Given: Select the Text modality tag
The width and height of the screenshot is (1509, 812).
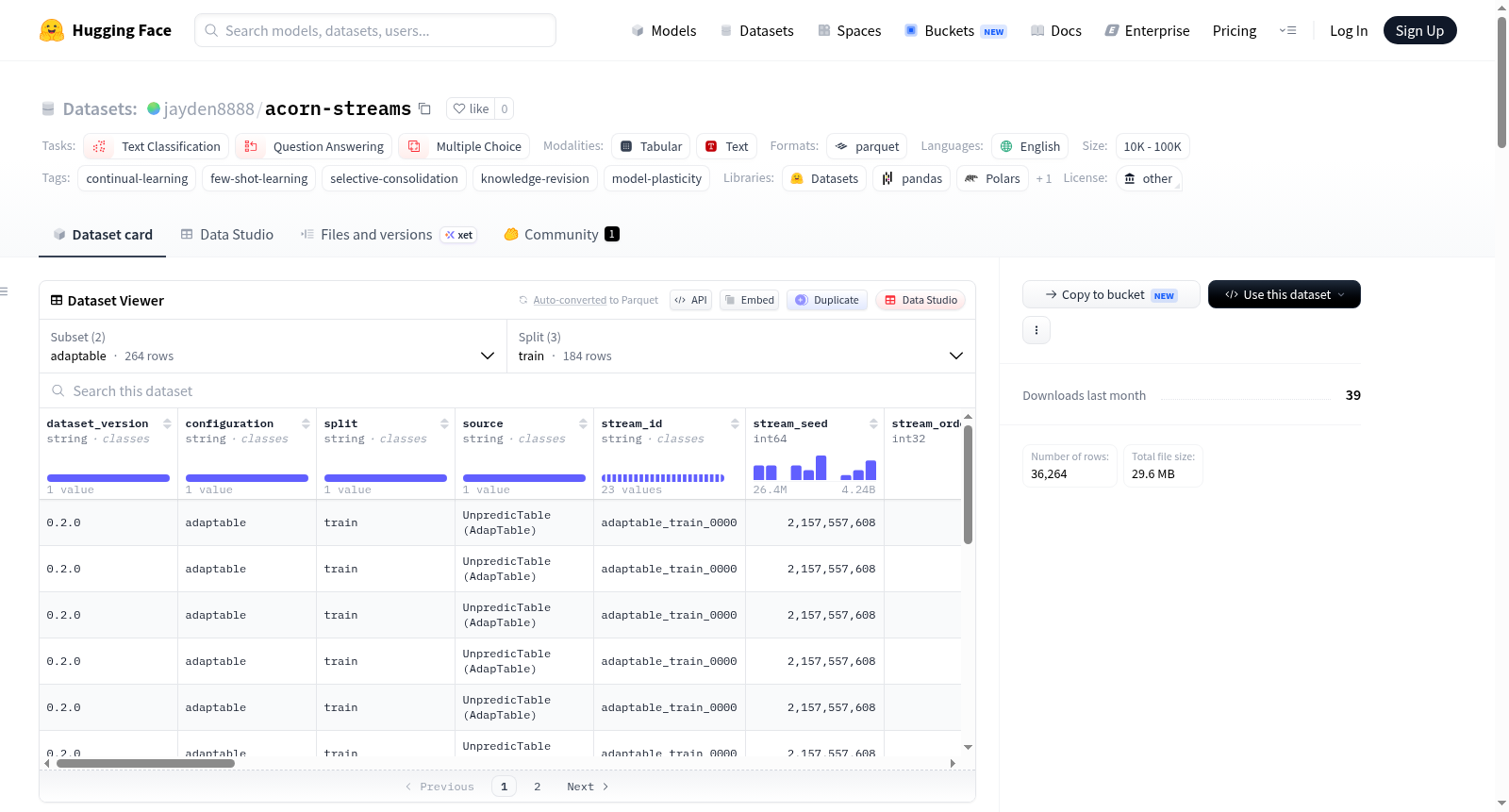Looking at the screenshot, I should pyautogui.click(x=727, y=146).
